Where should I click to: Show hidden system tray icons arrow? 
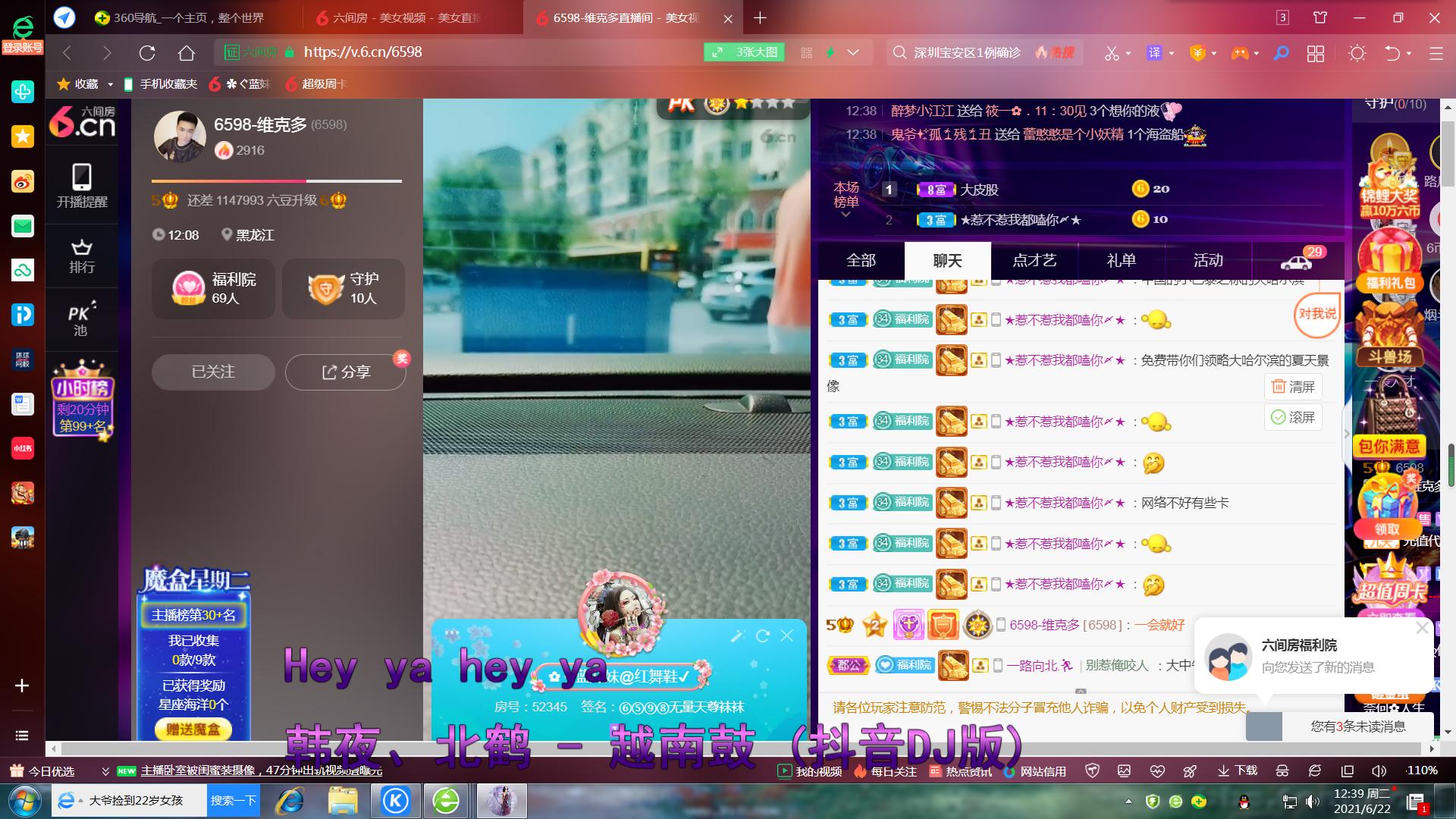click(x=1128, y=801)
